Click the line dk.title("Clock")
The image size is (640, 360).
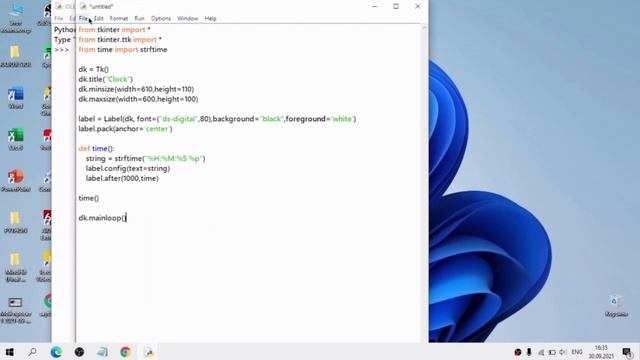point(106,79)
